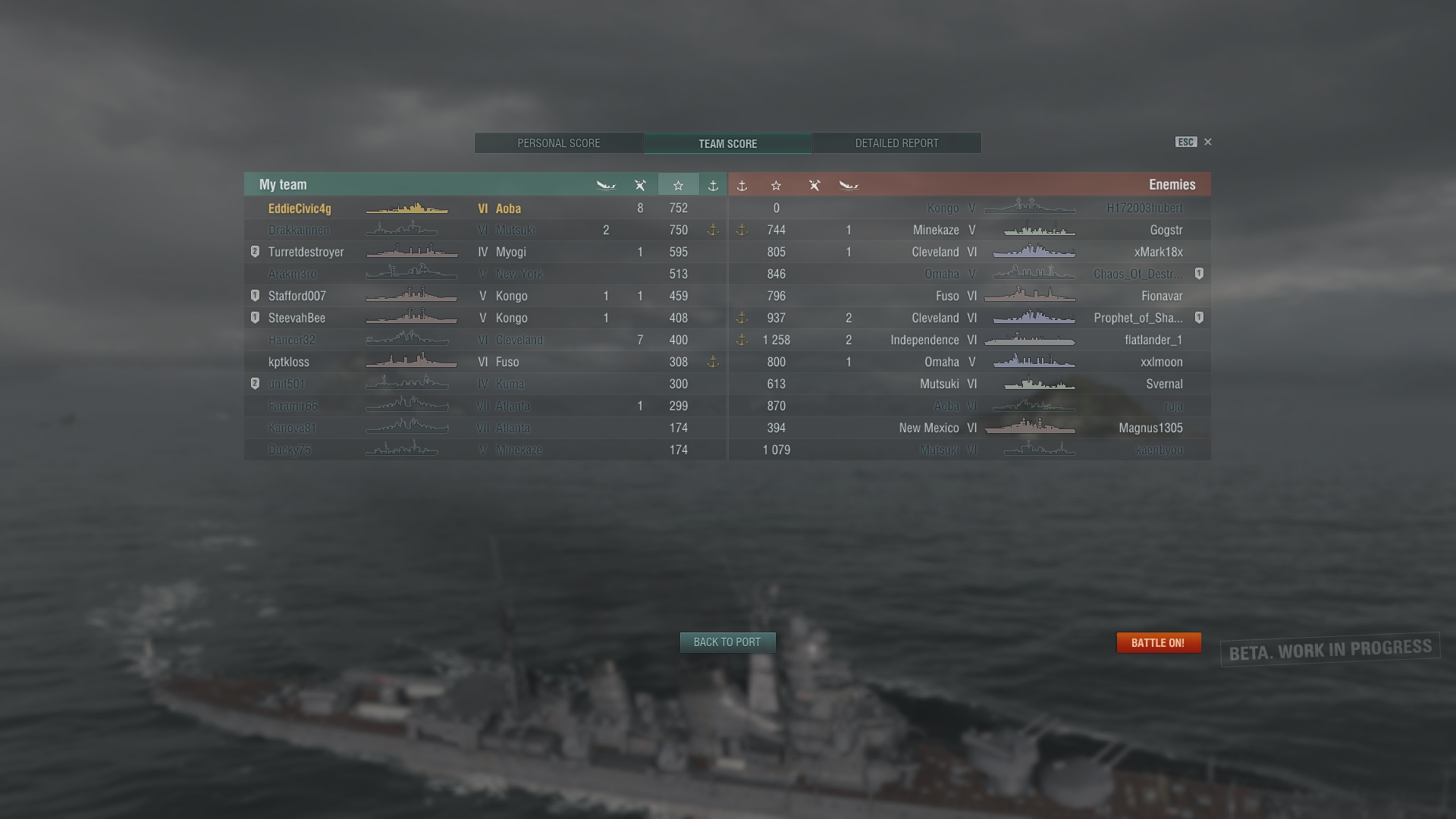
Task: Select the Team Score tab
Action: [728, 143]
